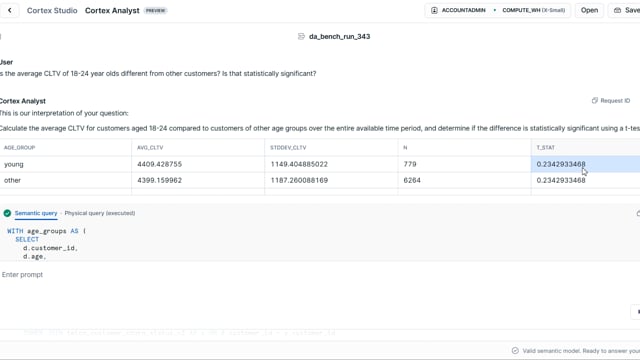Select highlighted T_STAT cell in young row
Screen dimensions: 640x360
585,164
